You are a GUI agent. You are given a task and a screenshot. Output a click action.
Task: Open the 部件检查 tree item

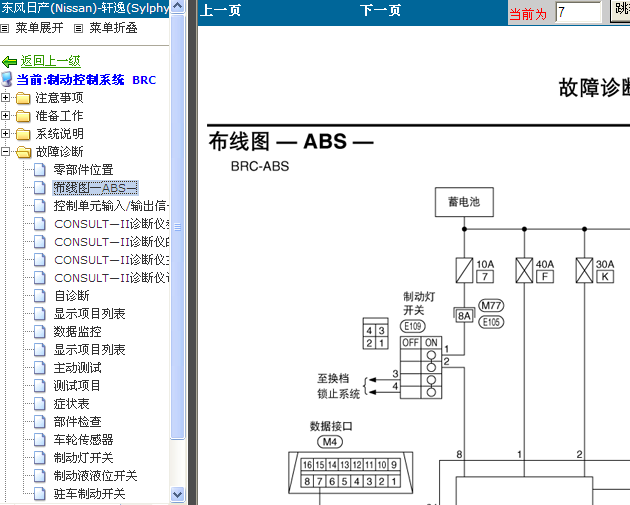[78, 422]
